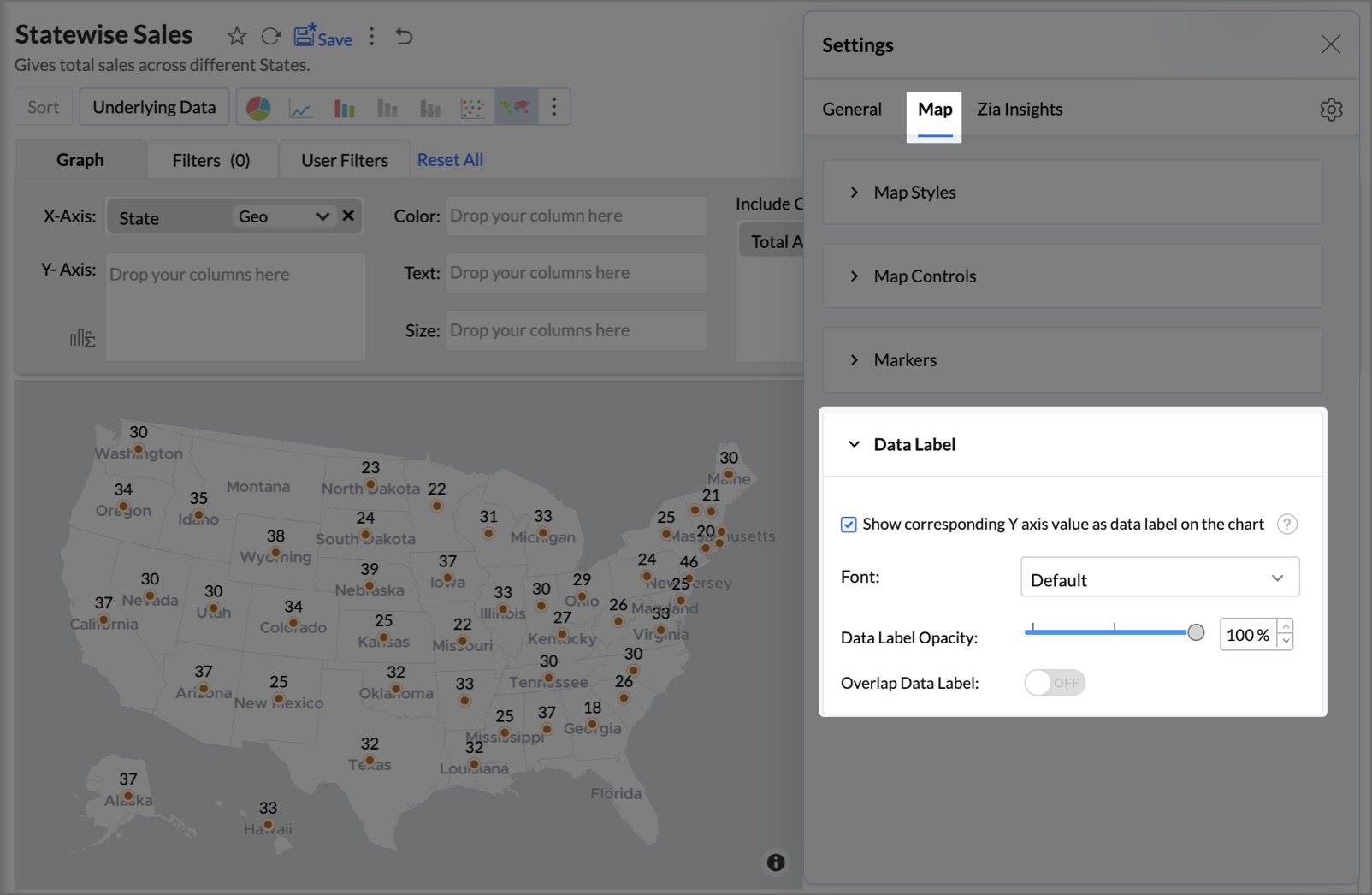Viewport: 1372px width, 895px height.
Task: Switch to the line chart icon
Action: 300,108
